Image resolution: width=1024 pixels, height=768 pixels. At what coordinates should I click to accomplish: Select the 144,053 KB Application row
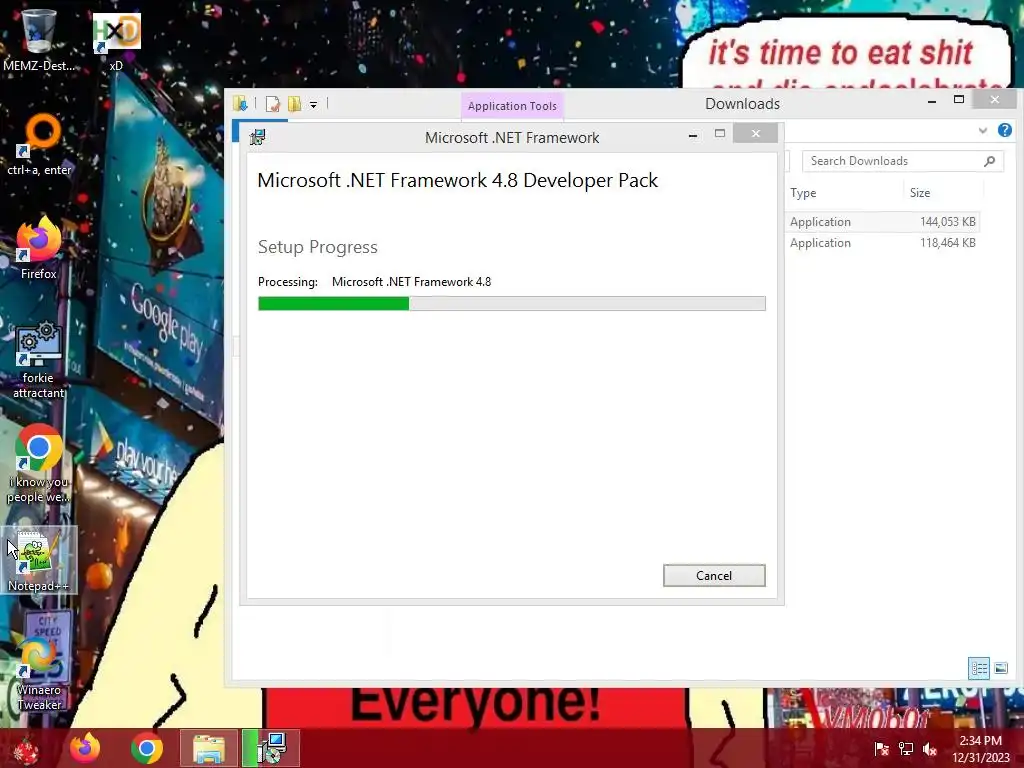[882, 222]
